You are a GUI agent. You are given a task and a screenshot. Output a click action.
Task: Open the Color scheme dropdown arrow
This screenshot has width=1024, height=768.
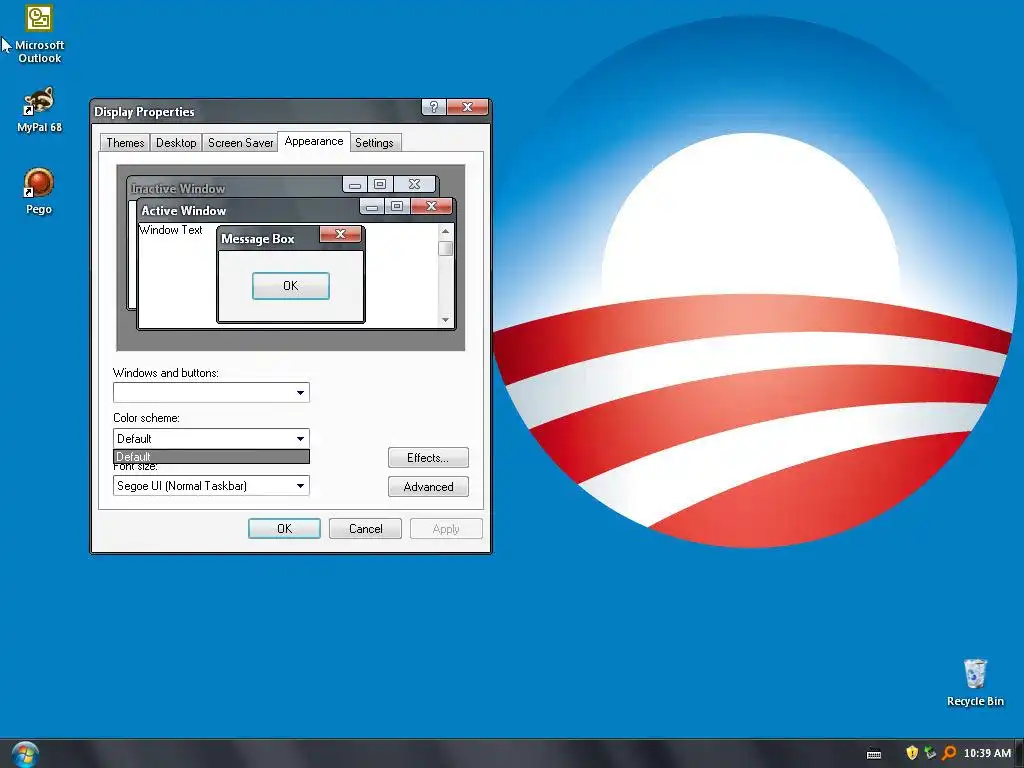click(300, 439)
